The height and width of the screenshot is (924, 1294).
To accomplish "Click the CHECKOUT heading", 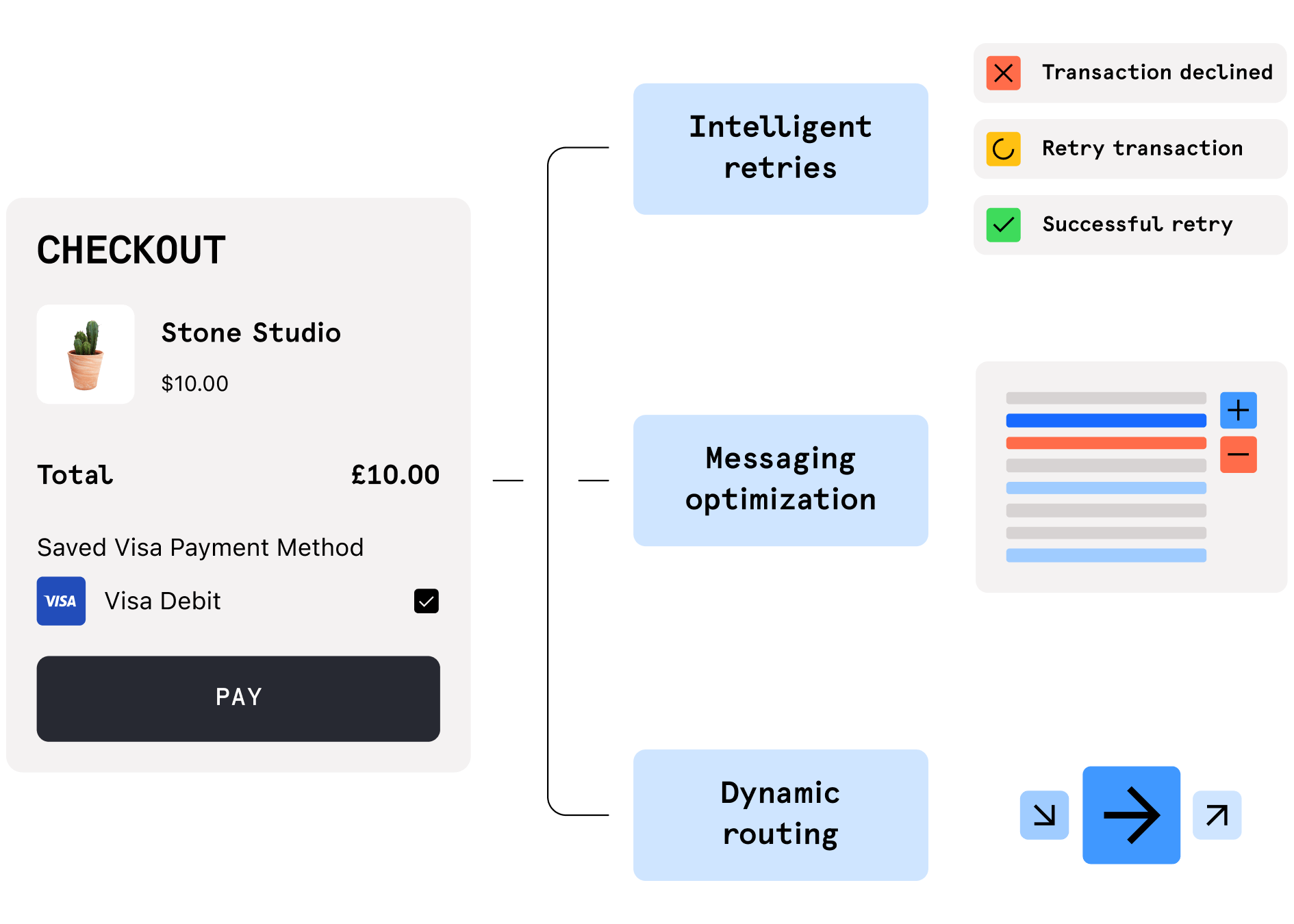I will click(x=131, y=250).
